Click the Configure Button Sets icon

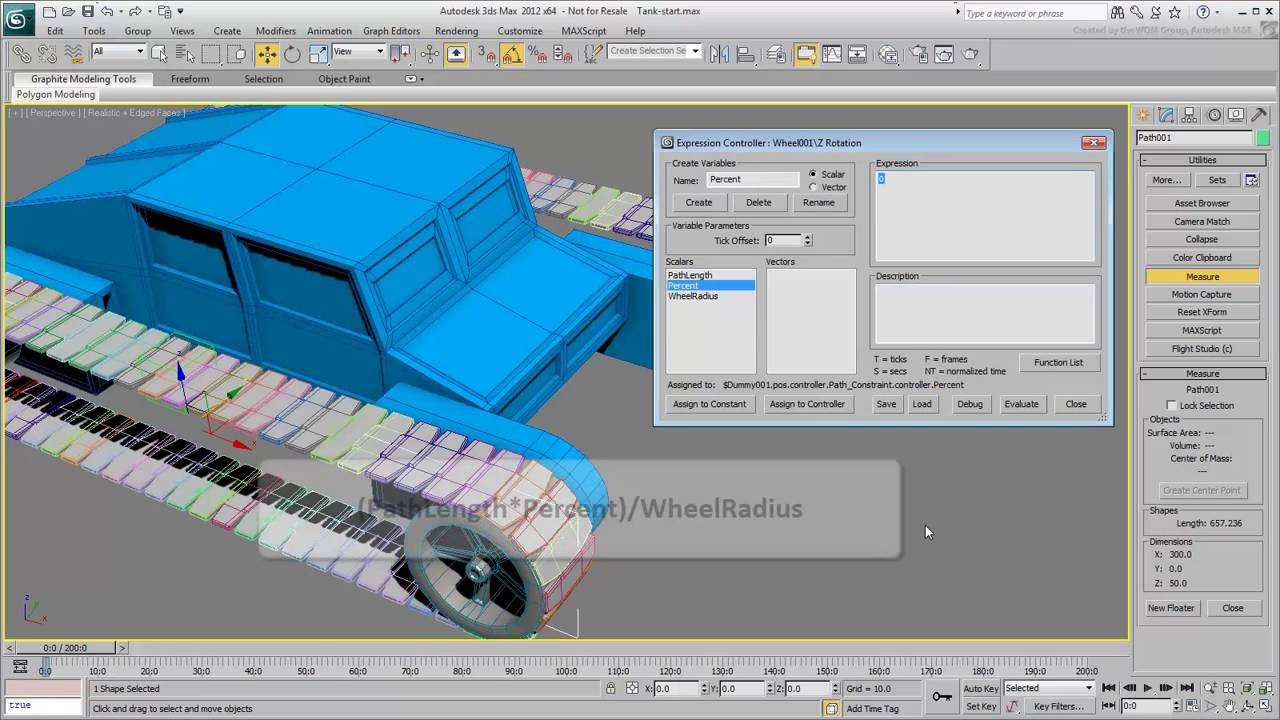coord(1251,180)
